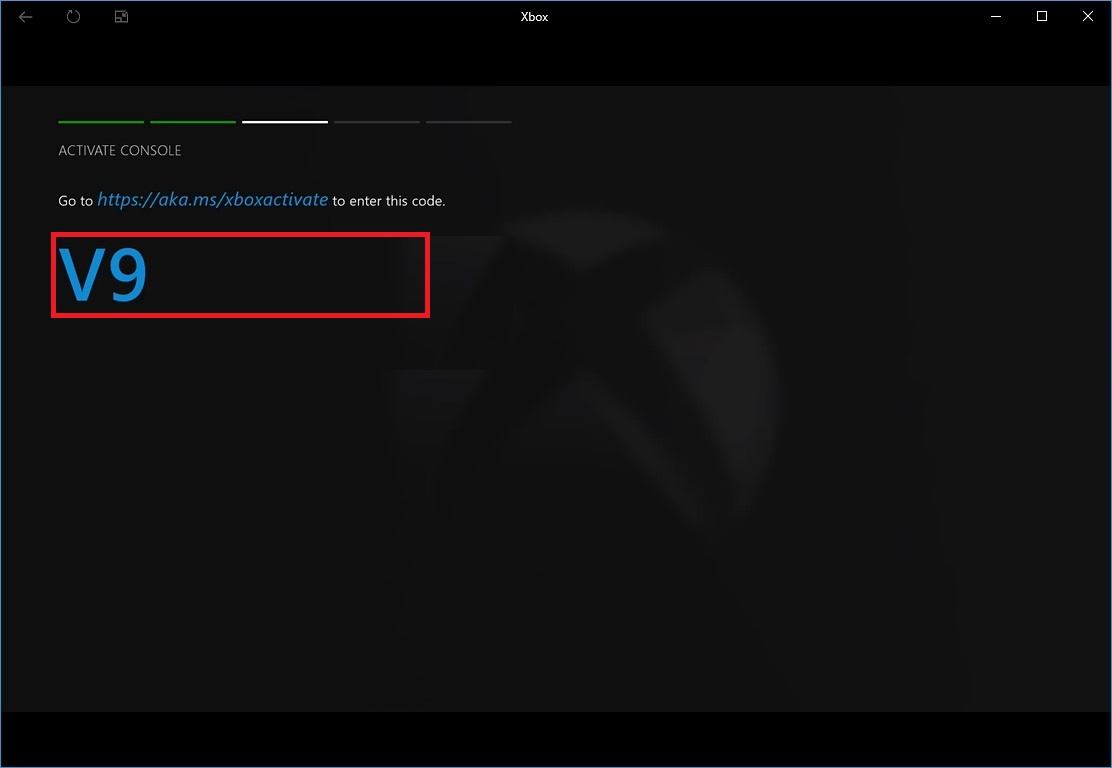Image resolution: width=1112 pixels, height=768 pixels.
Task: Click the Xbox title in the title bar
Action: [x=534, y=16]
